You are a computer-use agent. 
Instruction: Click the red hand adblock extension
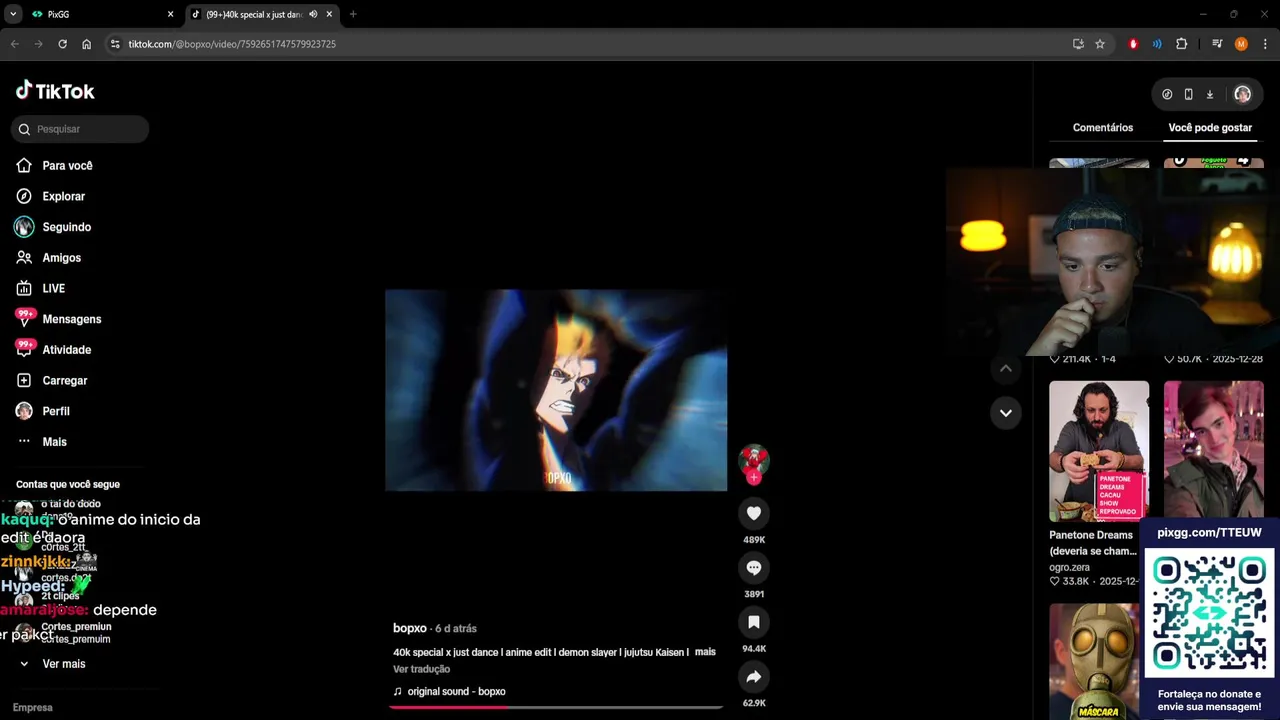click(1133, 44)
